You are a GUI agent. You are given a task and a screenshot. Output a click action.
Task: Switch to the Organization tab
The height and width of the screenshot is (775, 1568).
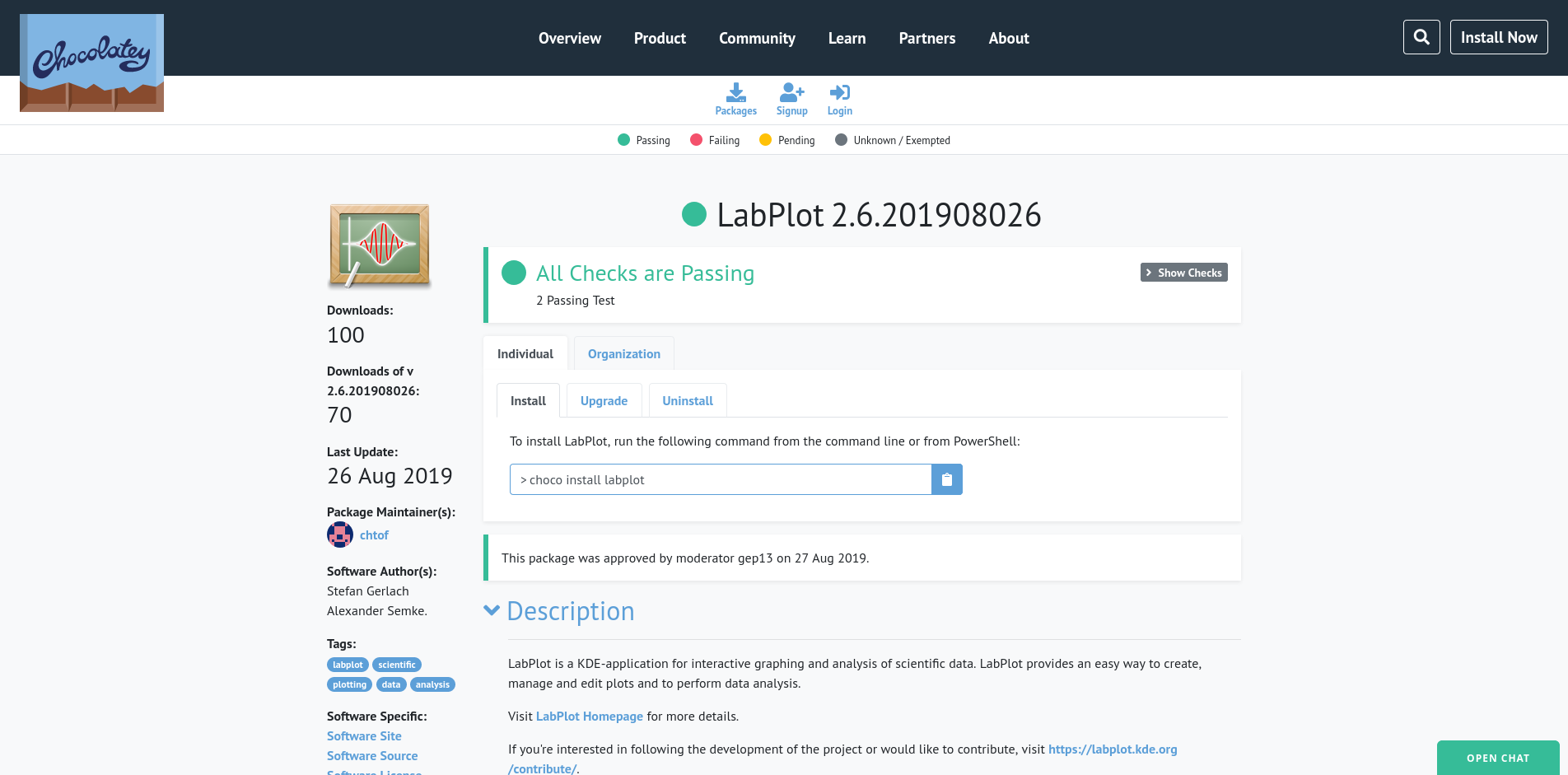(x=623, y=354)
